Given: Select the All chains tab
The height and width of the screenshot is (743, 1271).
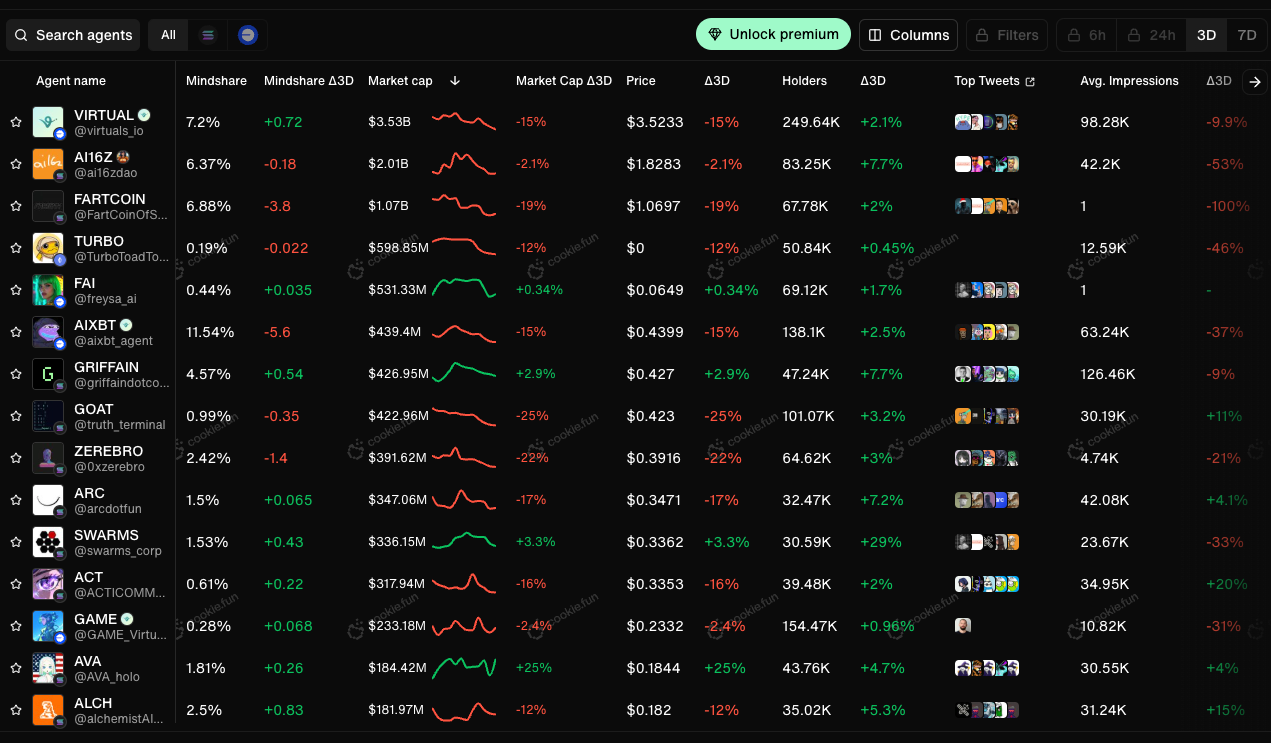Looking at the screenshot, I should click(168, 35).
